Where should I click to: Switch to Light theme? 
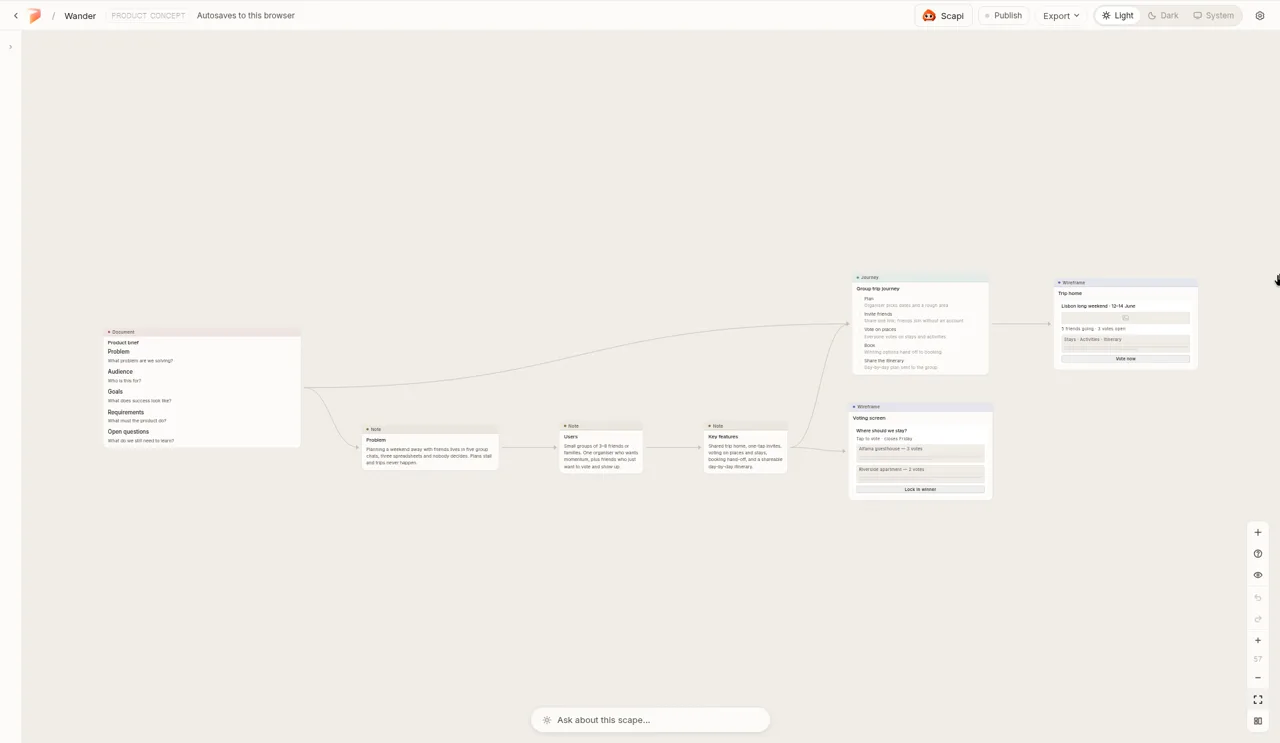coord(1117,16)
